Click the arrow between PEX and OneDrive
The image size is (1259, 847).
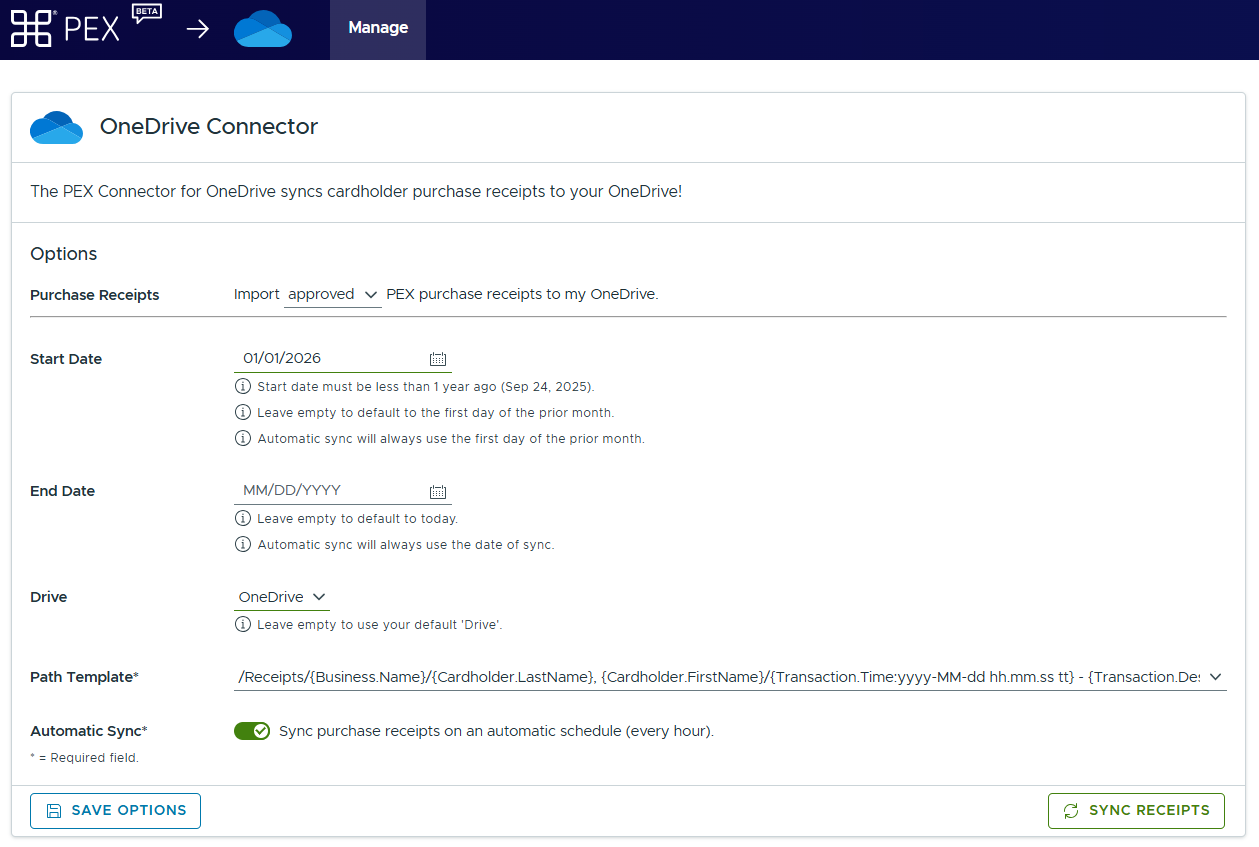point(198,28)
